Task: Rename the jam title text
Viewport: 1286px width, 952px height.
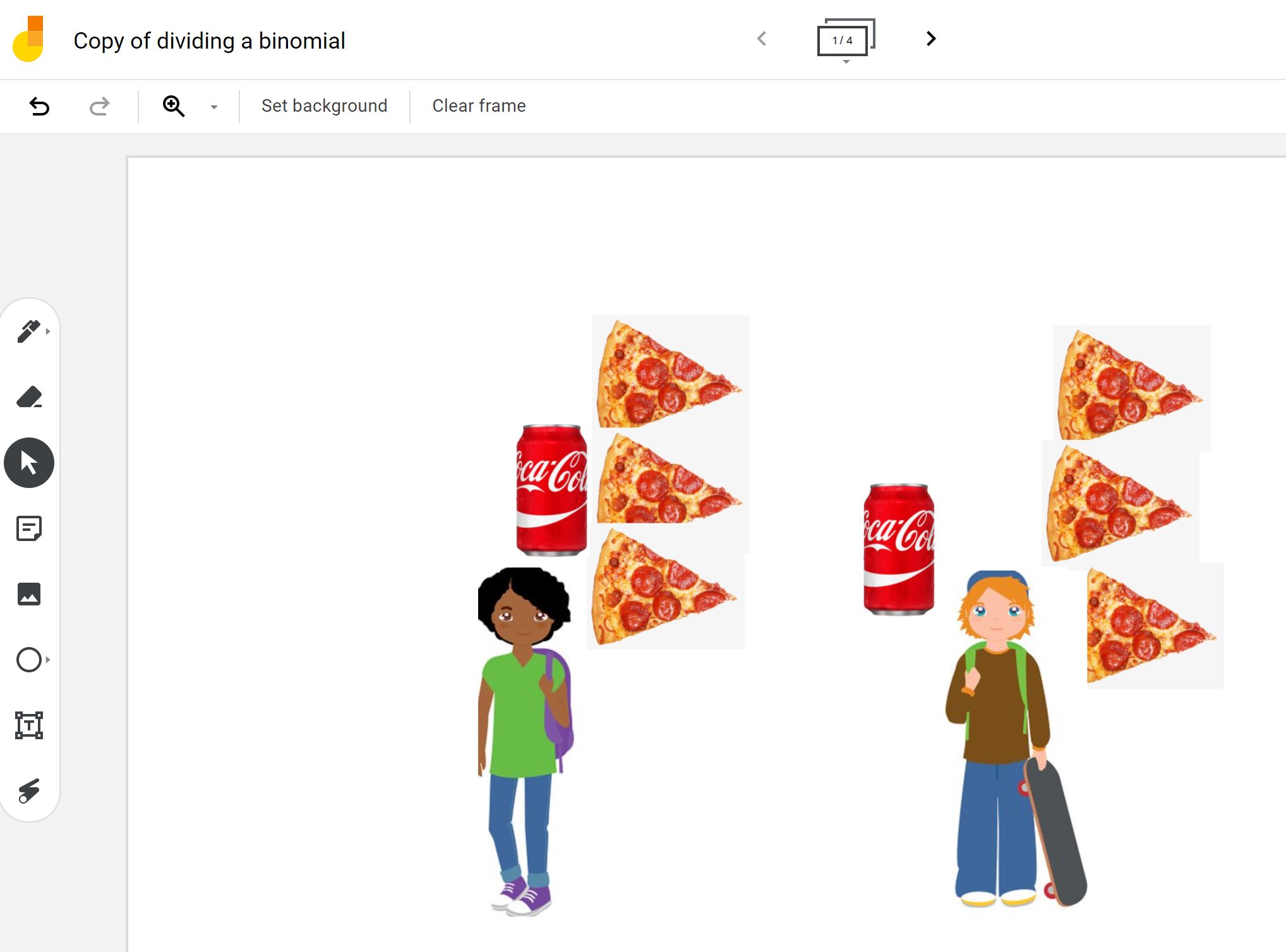Action: tap(209, 41)
